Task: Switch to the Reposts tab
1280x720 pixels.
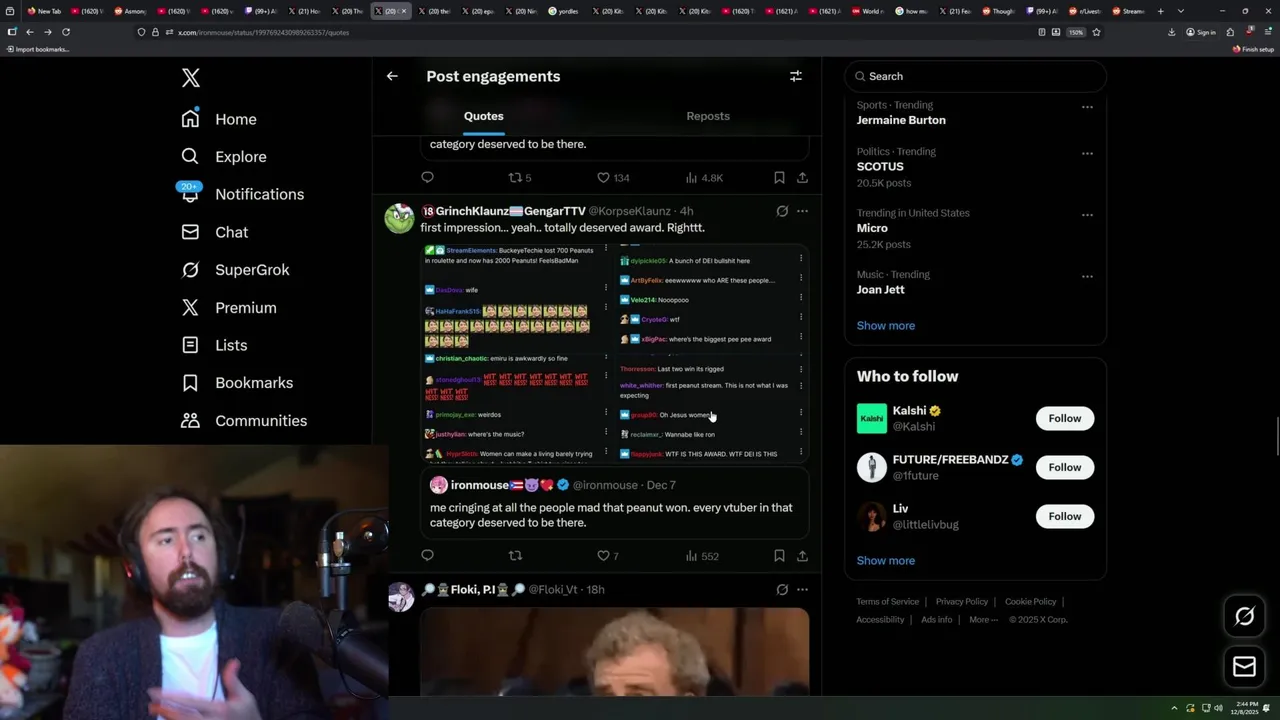Action: pyautogui.click(x=708, y=116)
